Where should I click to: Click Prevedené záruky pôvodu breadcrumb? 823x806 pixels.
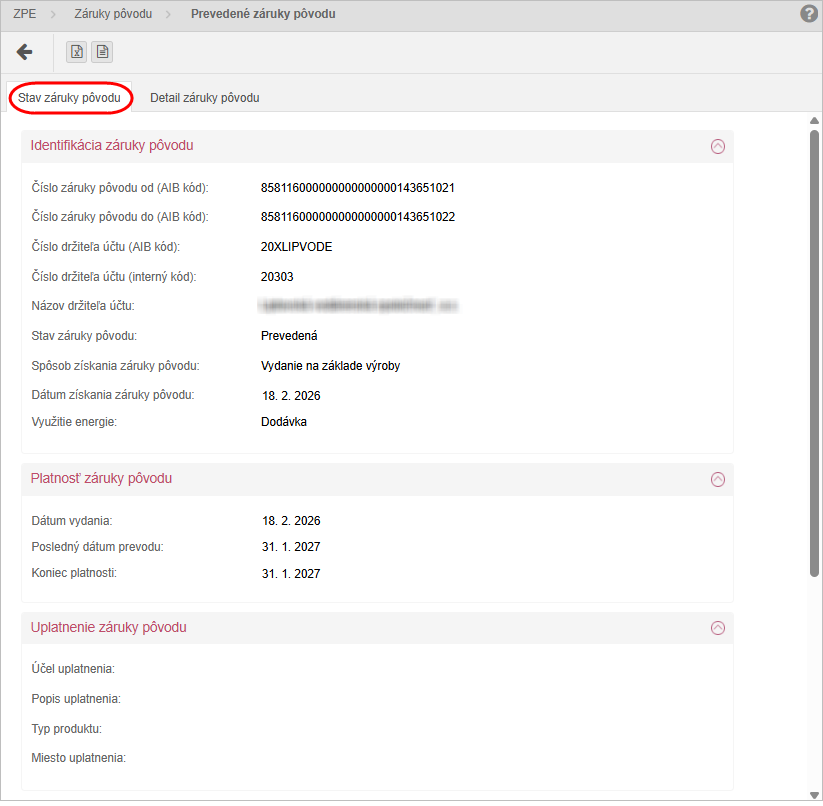point(263,14)
